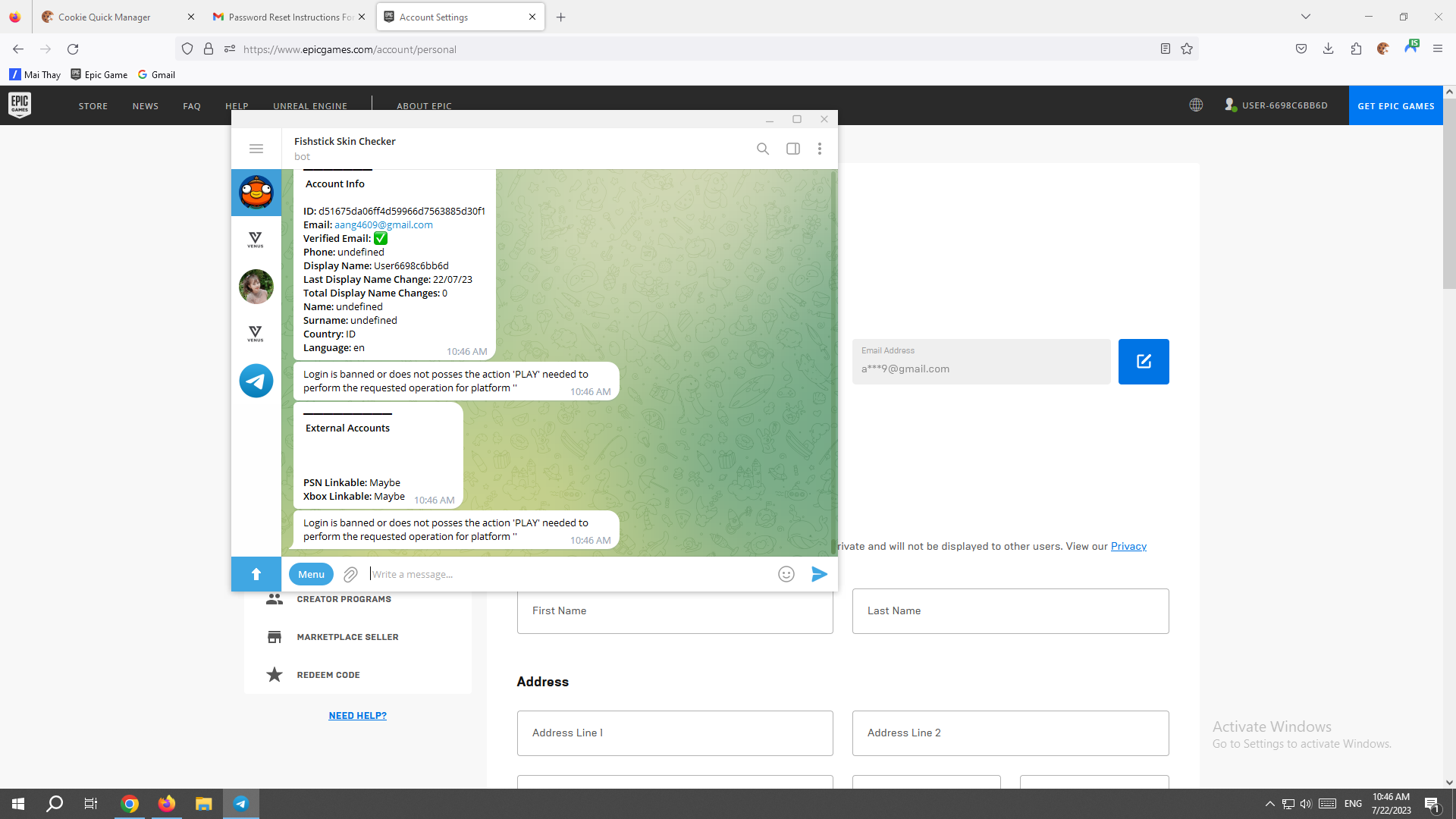The width and height of the screenshot is (1456, 819).
Task: Click the Epic Games logo
Action: click(x=20, y=105)
